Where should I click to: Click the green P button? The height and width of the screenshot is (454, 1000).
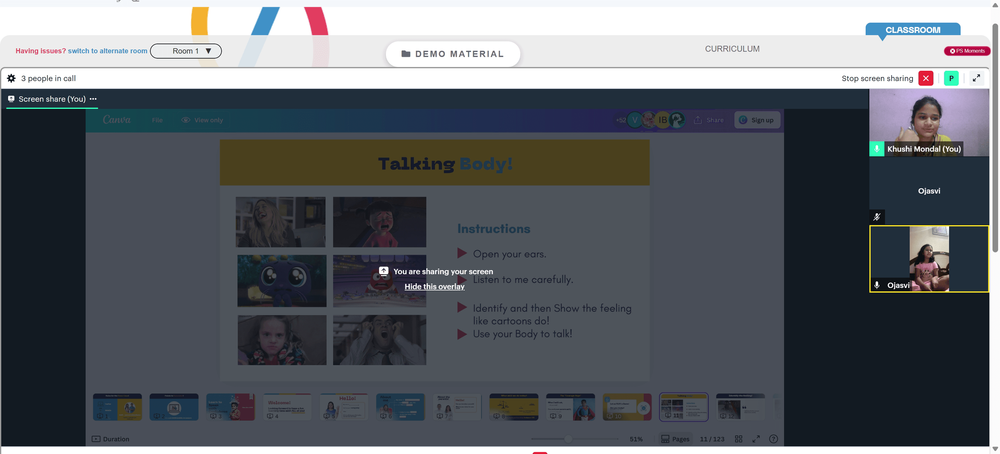coord(951,78)
